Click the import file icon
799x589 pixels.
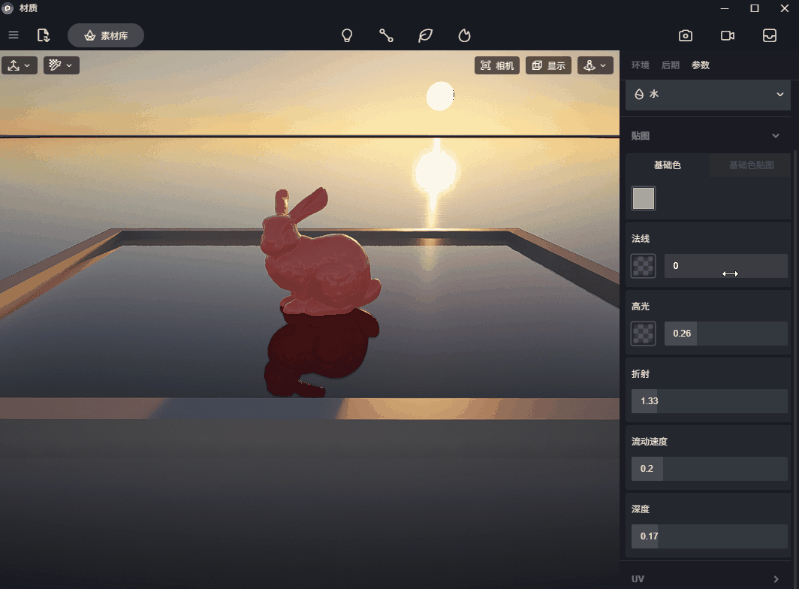point(43,35)
